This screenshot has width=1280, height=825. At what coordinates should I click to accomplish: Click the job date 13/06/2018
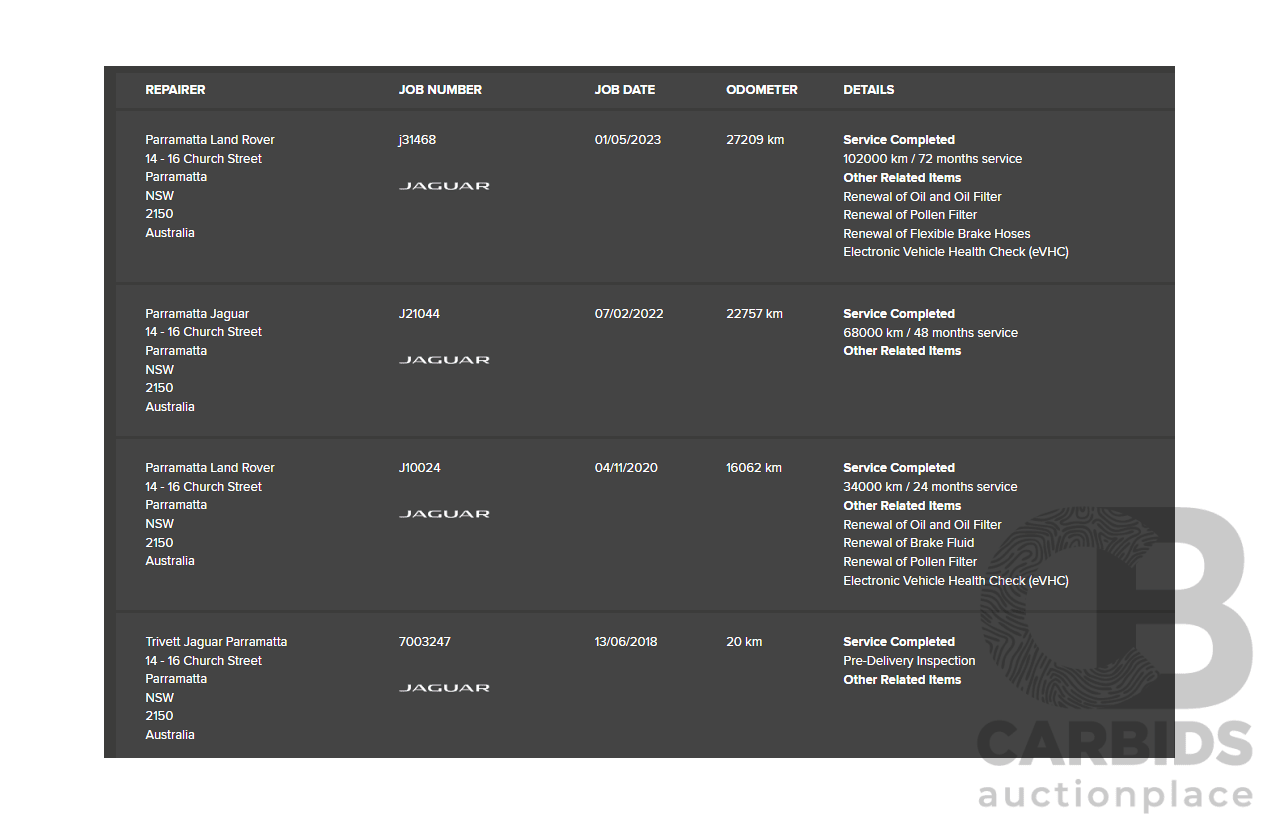click(x=626, y=642)
